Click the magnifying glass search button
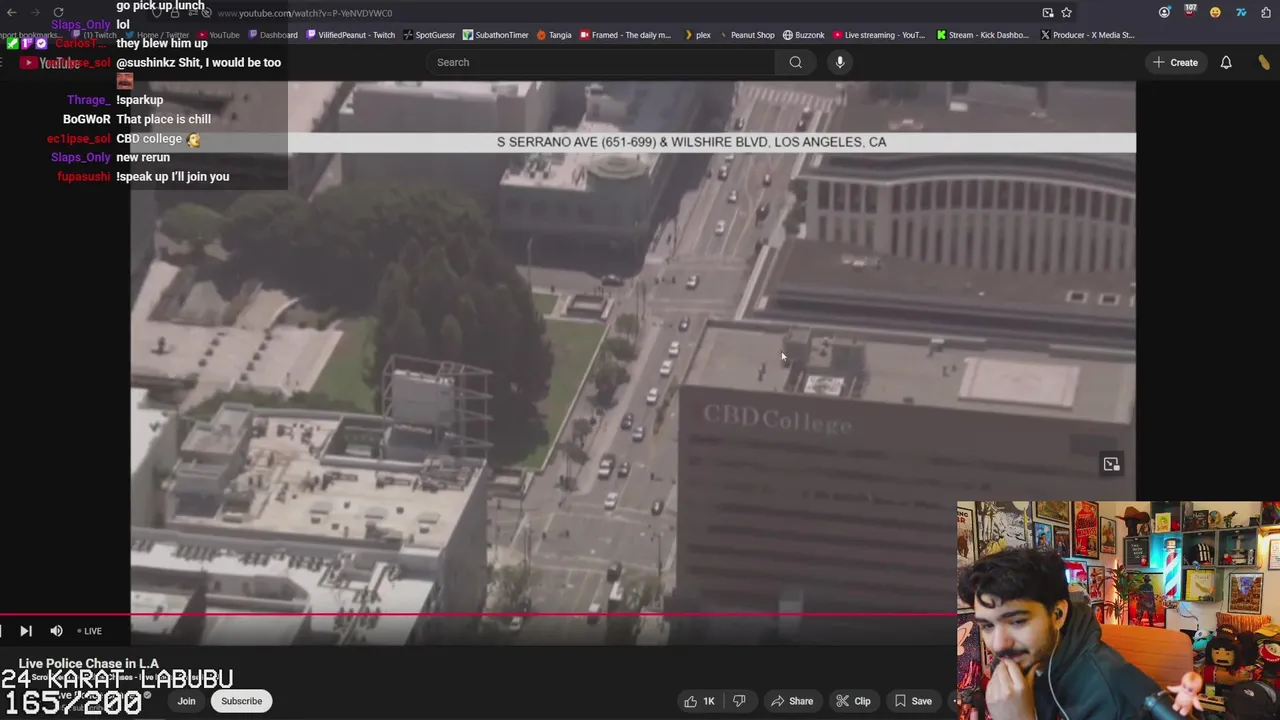 795,62
